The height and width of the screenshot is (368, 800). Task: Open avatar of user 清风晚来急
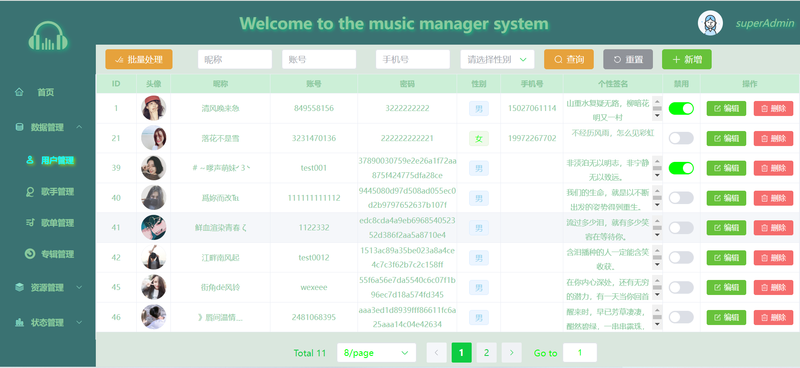(153, 108)
